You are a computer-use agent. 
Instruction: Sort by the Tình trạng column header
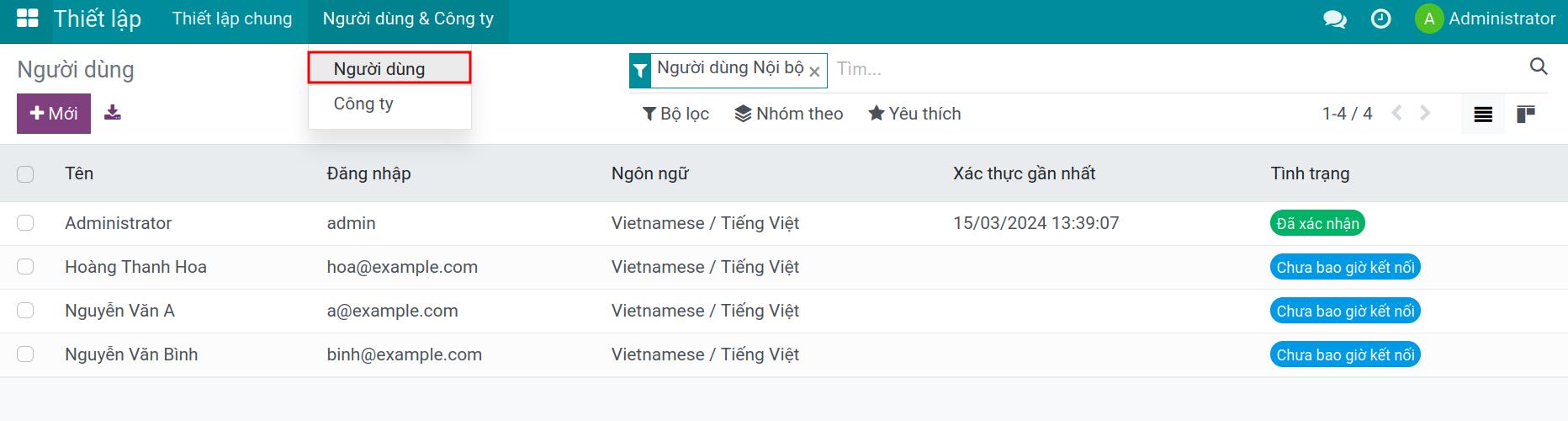(1310, 173)
